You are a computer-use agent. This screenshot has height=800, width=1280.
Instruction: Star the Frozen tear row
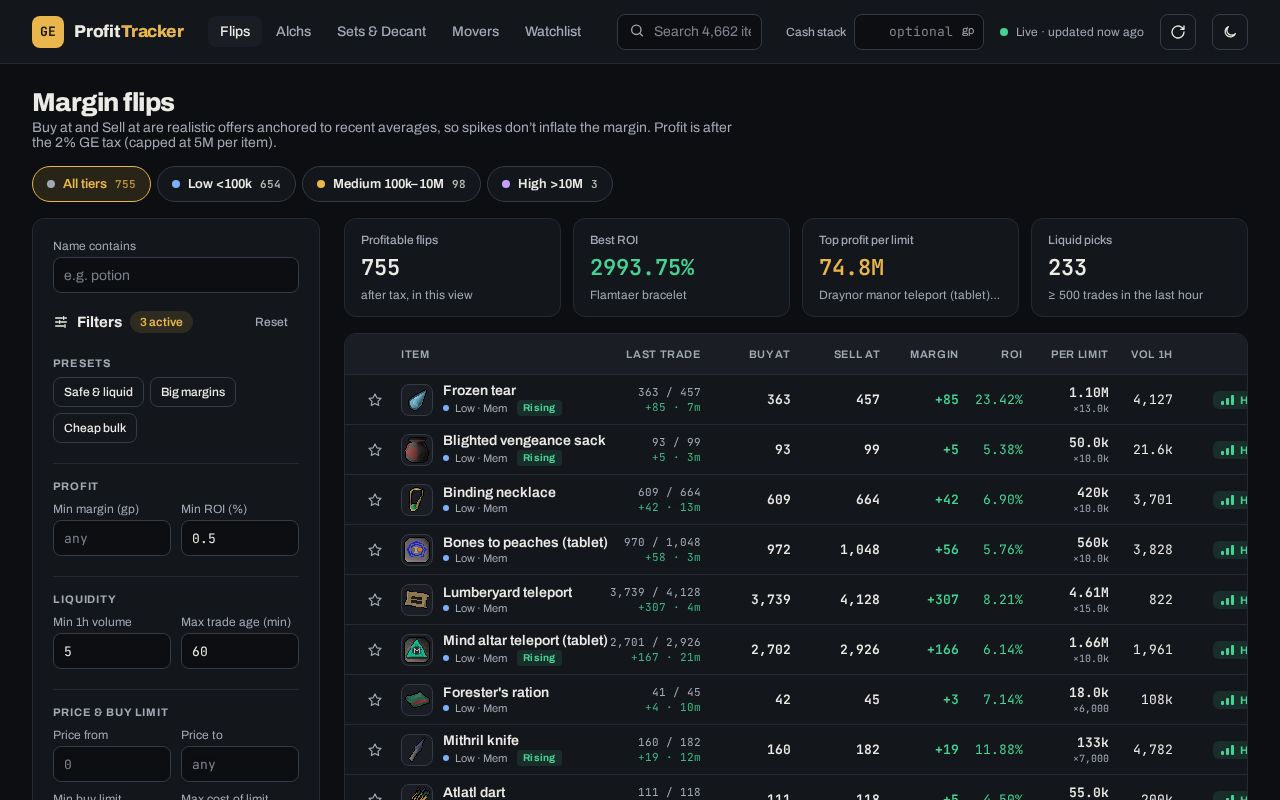click(375, 400)
